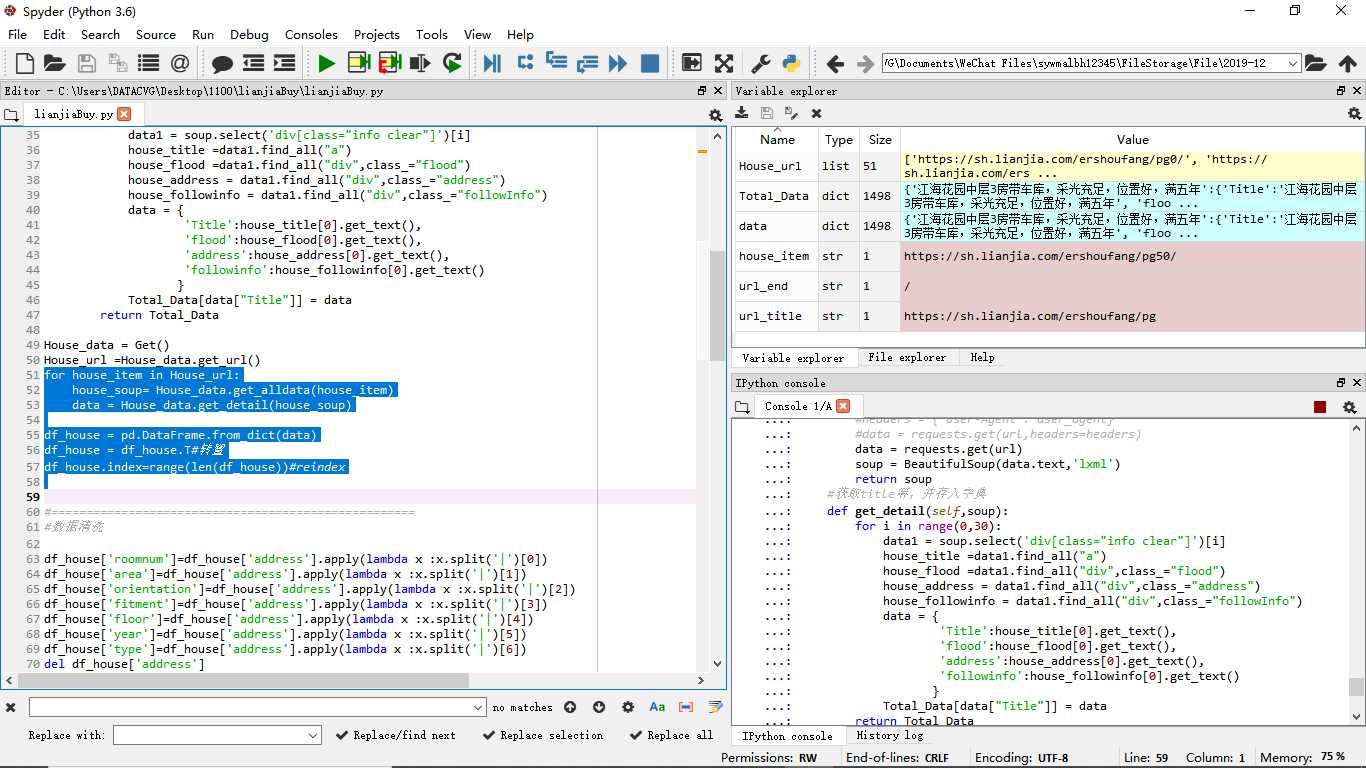Click debugger step return icon
This screenshot has height=768, width=1366.
(x=587, y=63)
